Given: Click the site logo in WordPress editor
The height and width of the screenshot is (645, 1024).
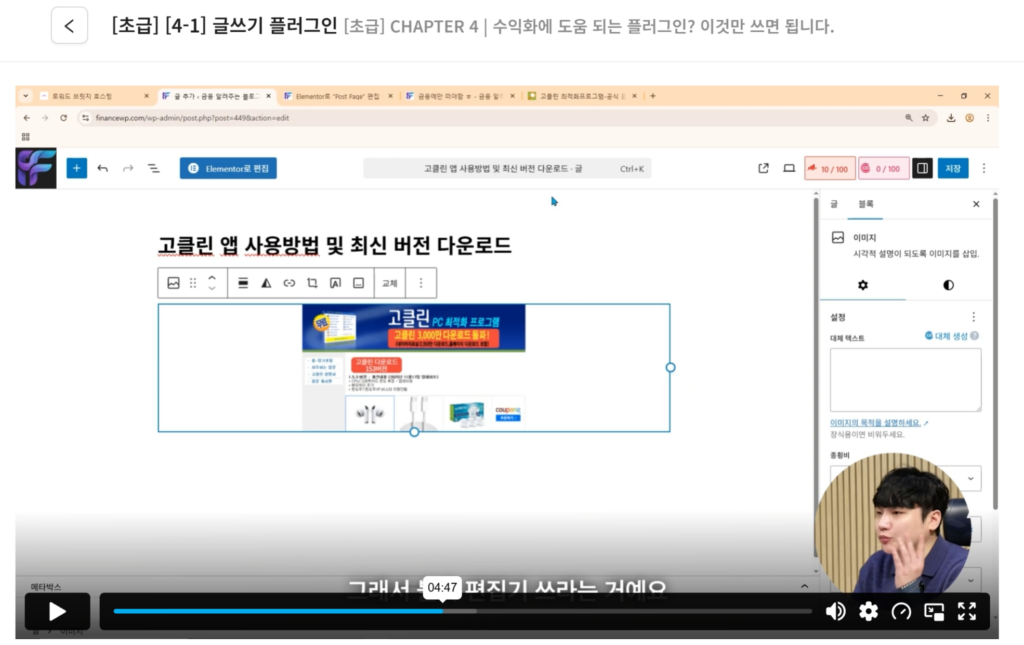Looking at the screenshot, I should point(36,168).
